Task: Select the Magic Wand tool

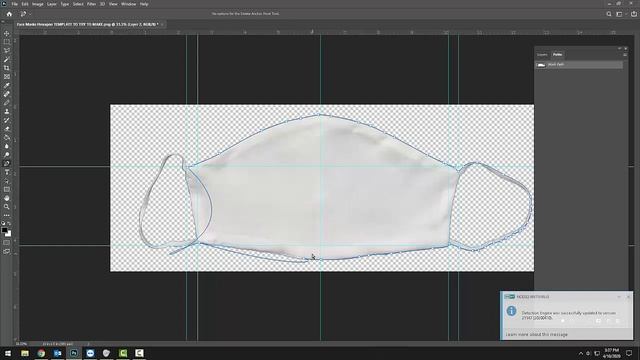Action: tap(7, 59)
